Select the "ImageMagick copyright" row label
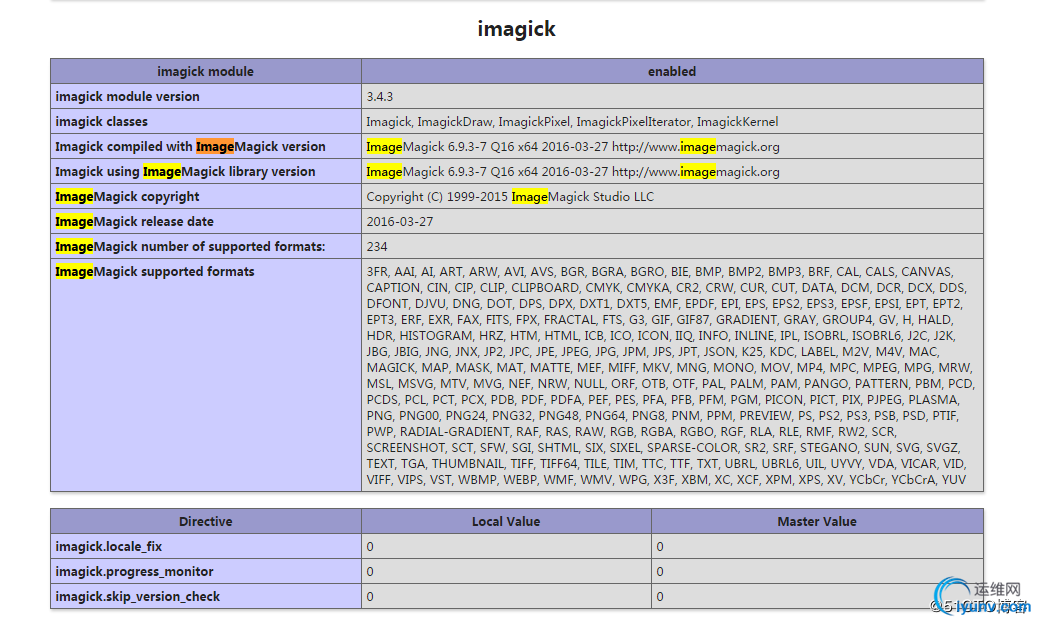This screenshot has width=1037, height=623. coord(127,196)
